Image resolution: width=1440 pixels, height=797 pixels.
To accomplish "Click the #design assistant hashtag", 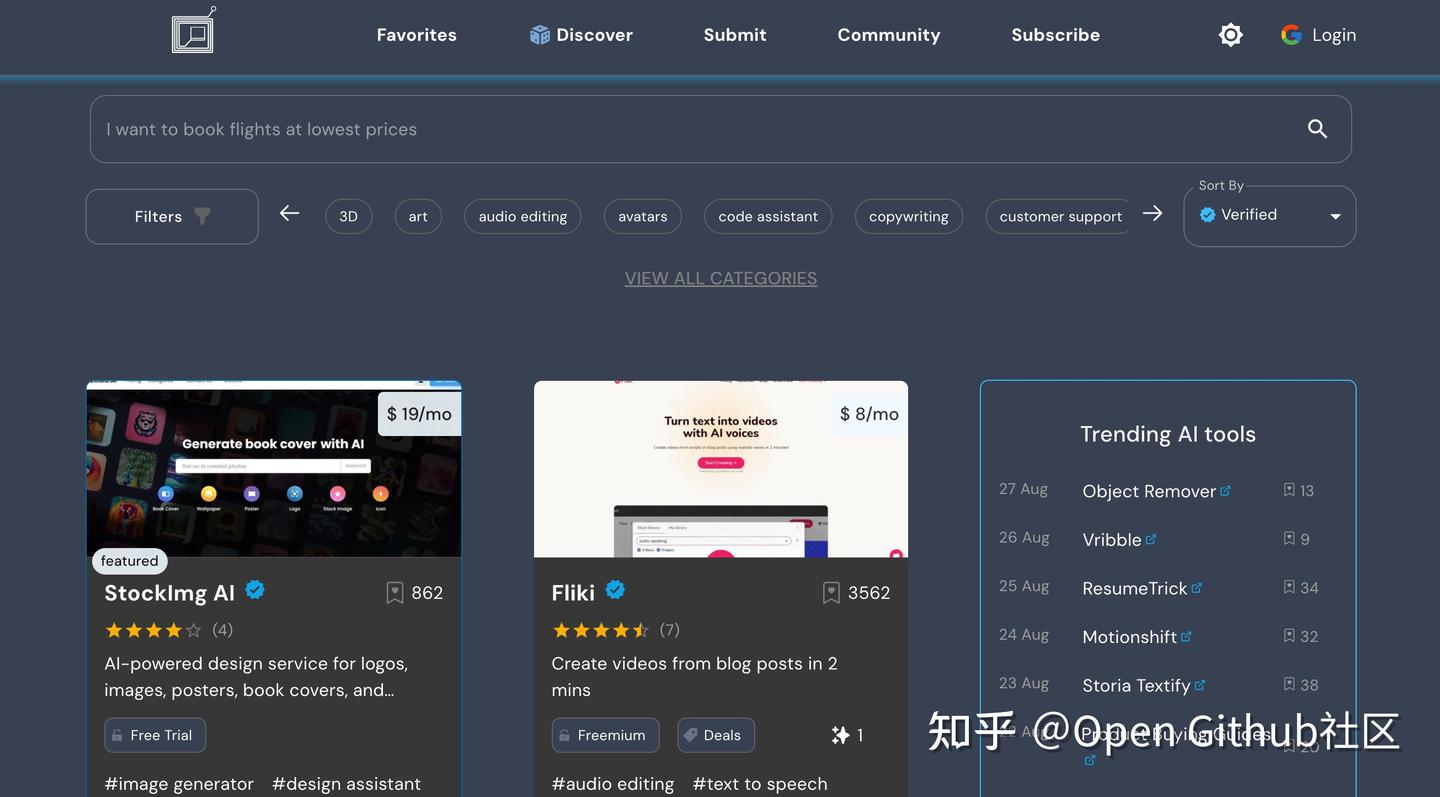I will point(346,784).
